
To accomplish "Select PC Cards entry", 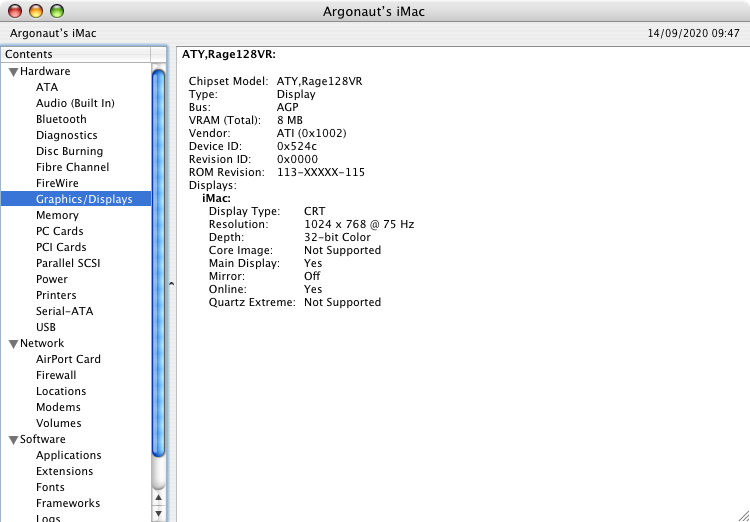I will click(59, 231).
